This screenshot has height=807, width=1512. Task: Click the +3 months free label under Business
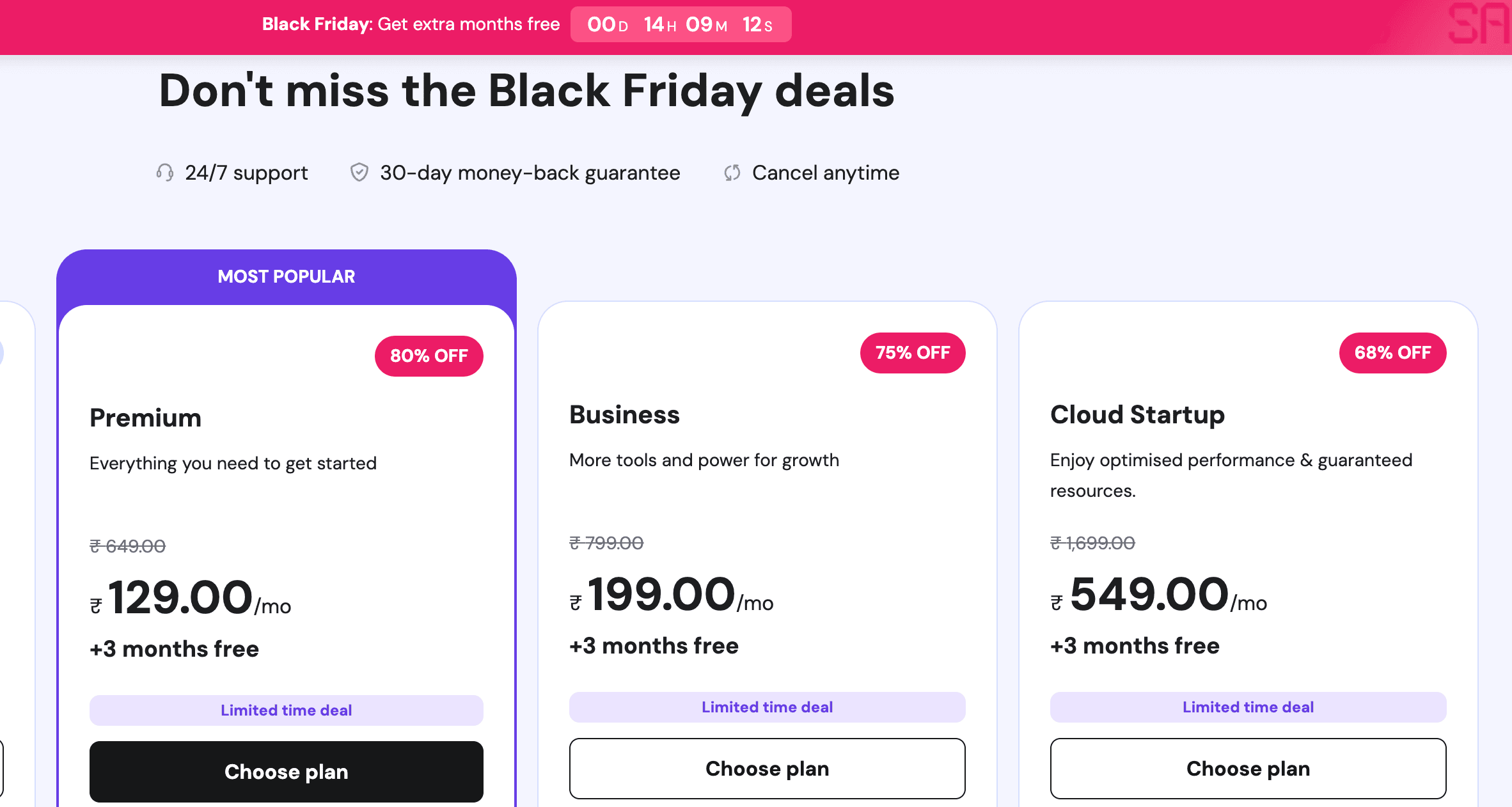point(653,645)
